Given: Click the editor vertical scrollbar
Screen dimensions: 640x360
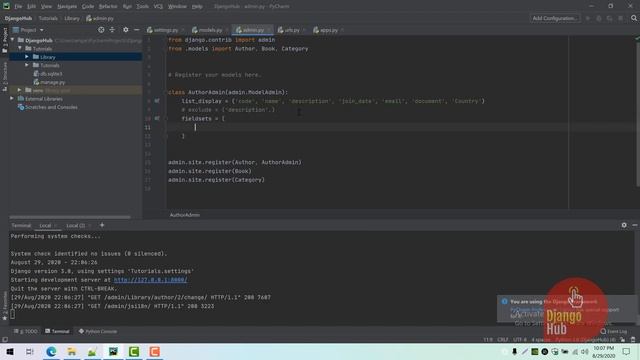Looking at the screenshot, I should click(x=638, y=114).
